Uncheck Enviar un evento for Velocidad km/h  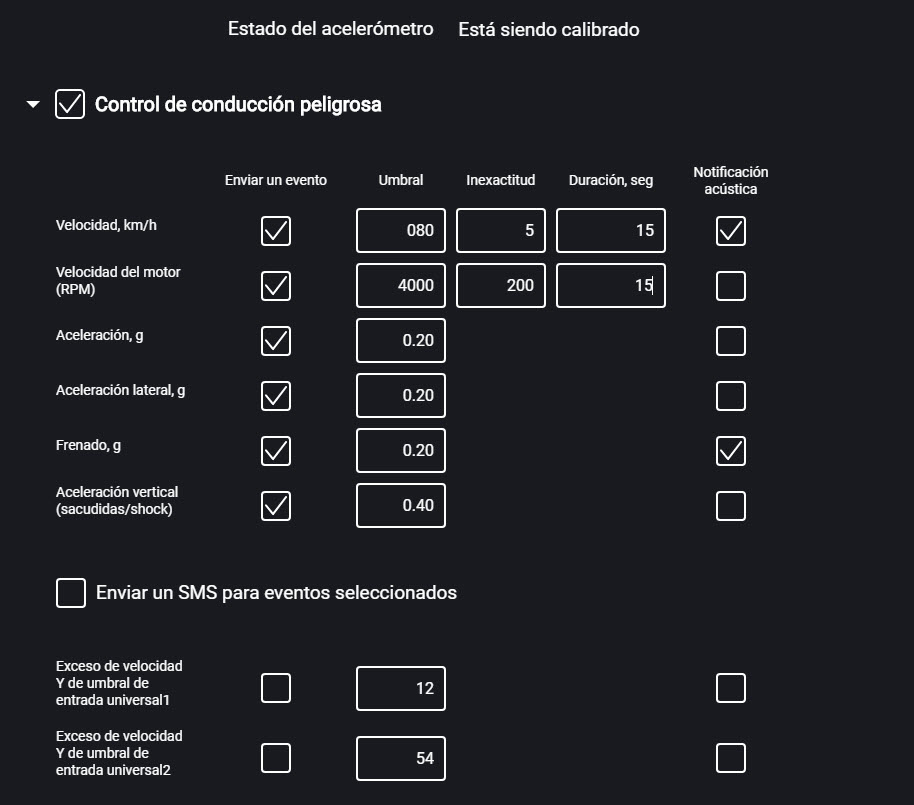click(x=275, y=230)
